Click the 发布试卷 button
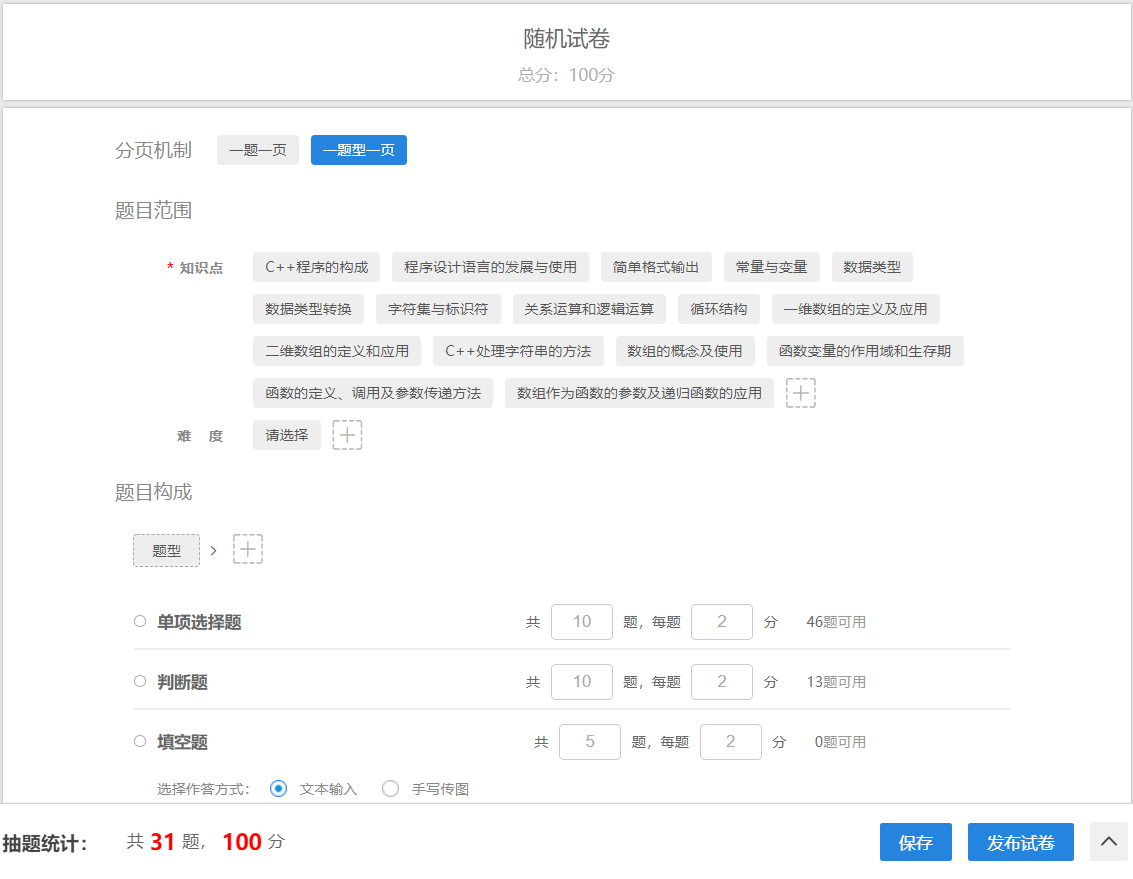Viewport: 1133px width, 879px height. [x=1020, y=842]
